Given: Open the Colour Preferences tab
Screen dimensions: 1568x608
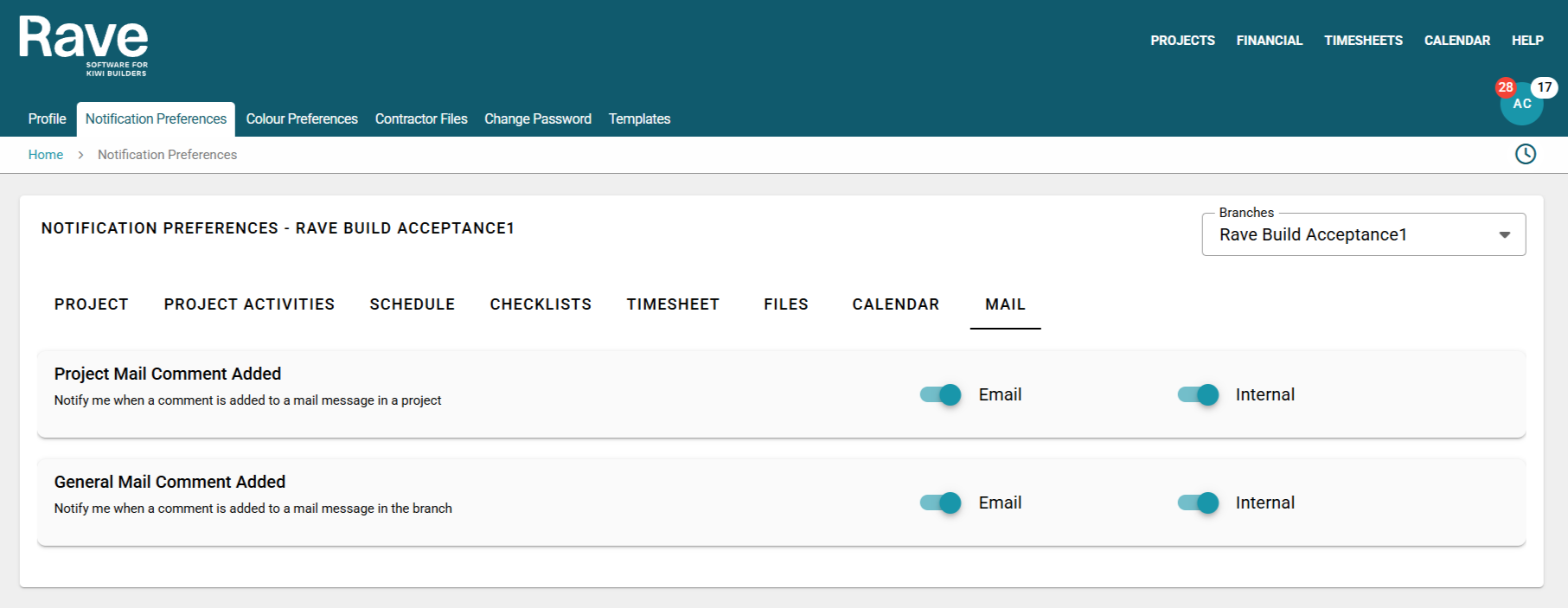Looking at the screenshot, I should tap(302, 118).
